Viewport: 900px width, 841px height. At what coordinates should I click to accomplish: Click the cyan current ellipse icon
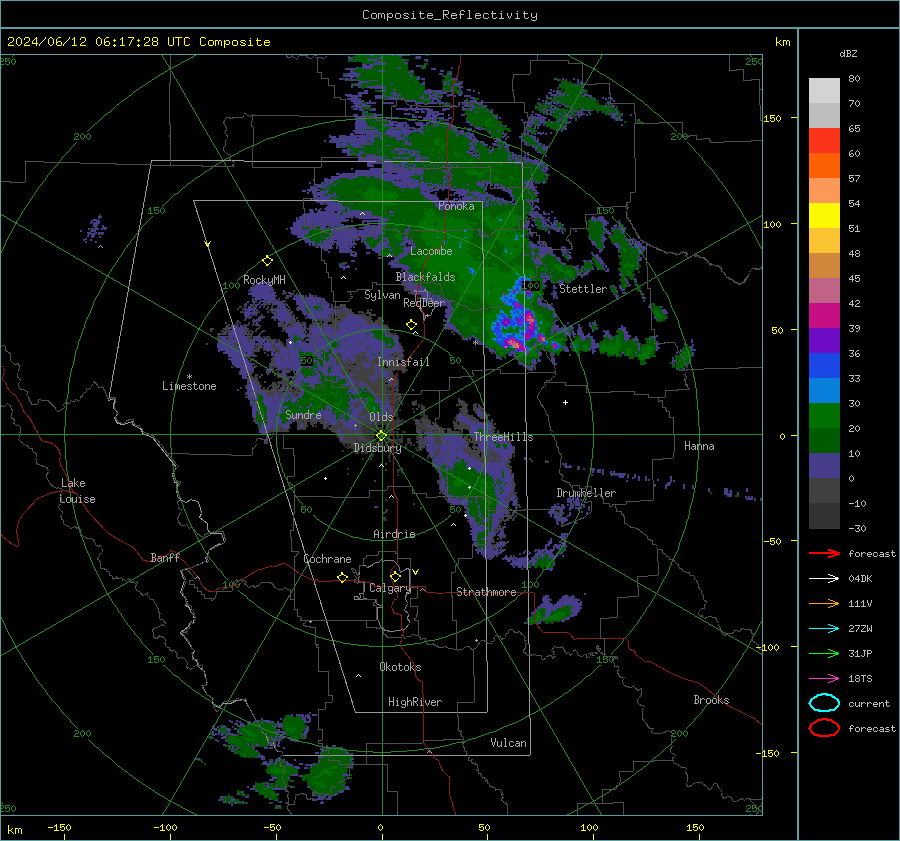824,703
